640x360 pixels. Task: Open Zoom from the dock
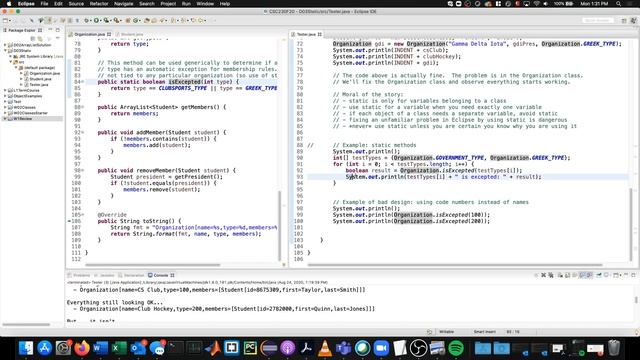[x=381, y=348]
